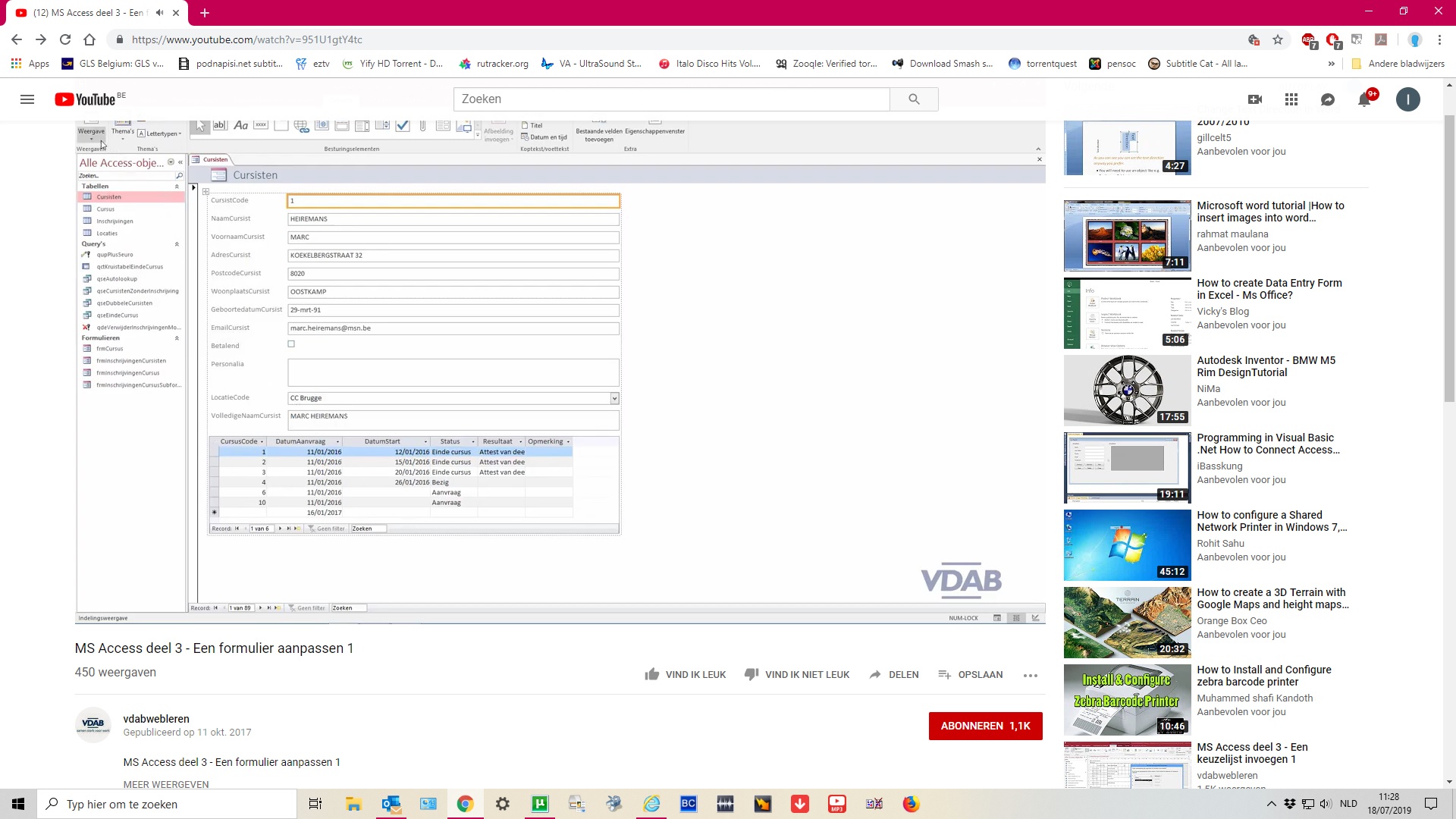This screenshot has height=819, width=1456.
Task: Mute the tab's audio indicator
Action: [x=159, y=13]
